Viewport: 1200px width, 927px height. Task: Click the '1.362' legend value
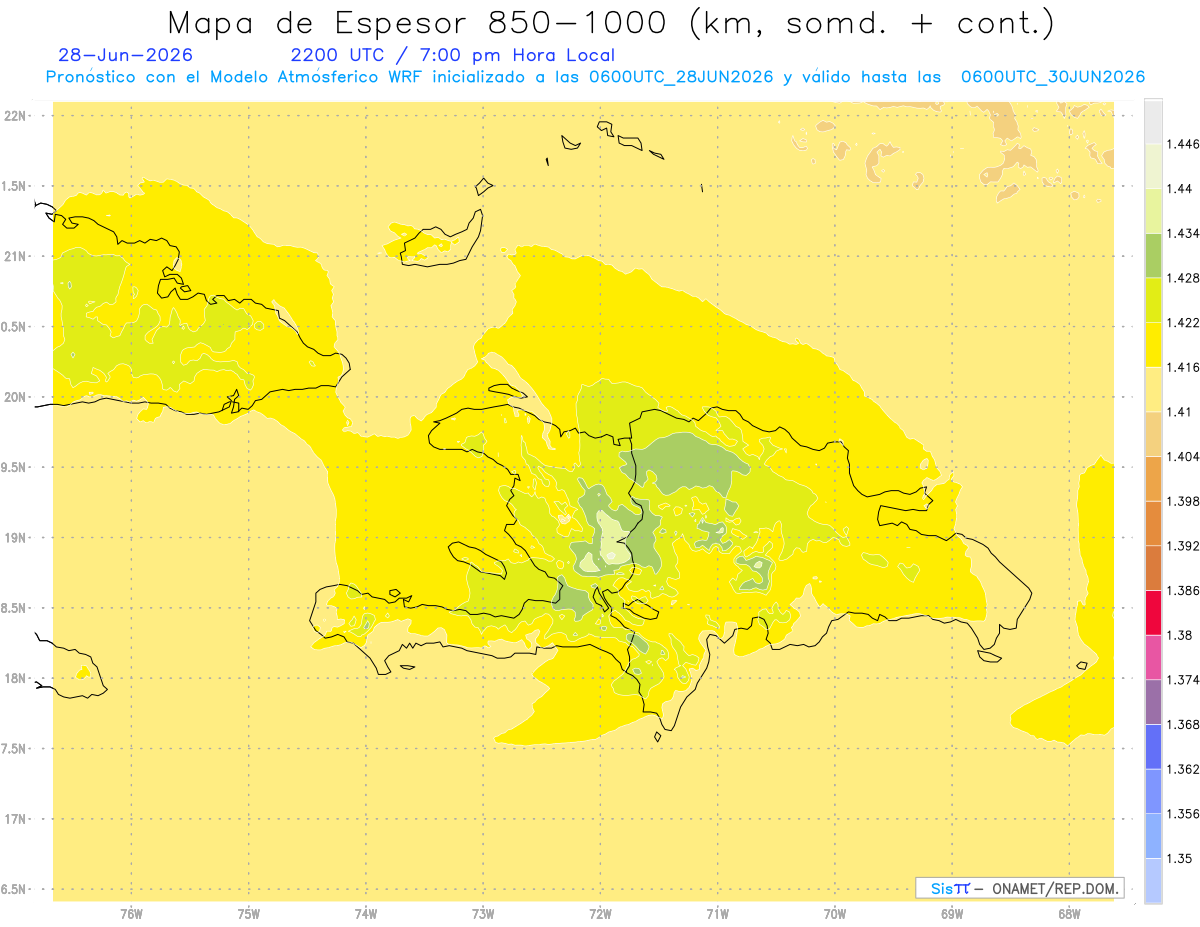pos(1183,770)
